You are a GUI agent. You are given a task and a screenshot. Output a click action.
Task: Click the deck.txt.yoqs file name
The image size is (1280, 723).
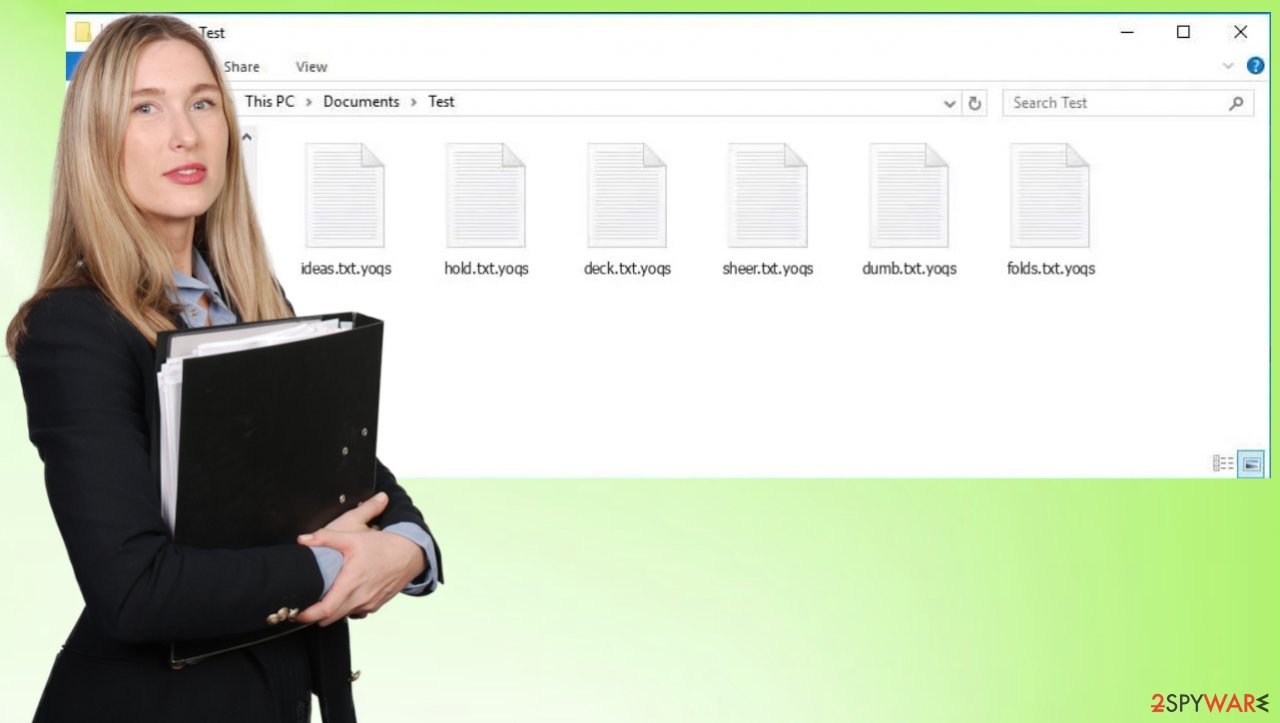coord(627,269)
